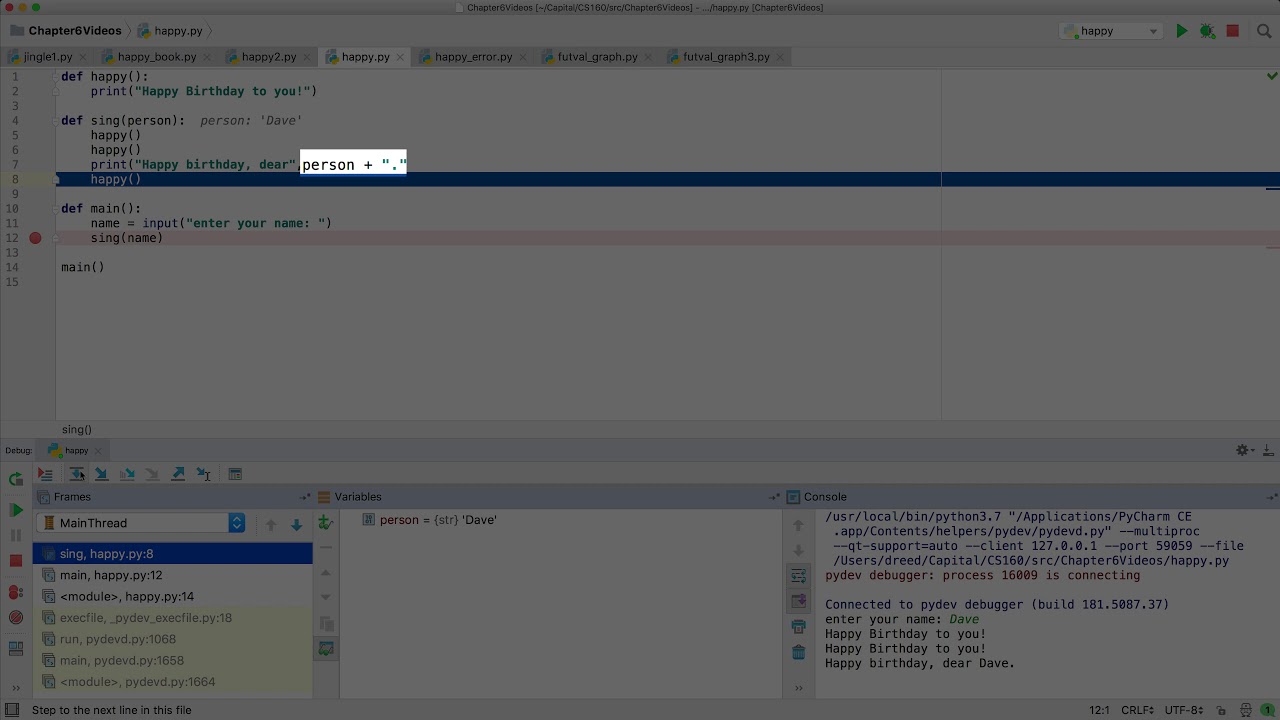Screen dimensions: 1280x720
Task: Change UTF-8 file encoding in status bar
Action: [1184, 710]
